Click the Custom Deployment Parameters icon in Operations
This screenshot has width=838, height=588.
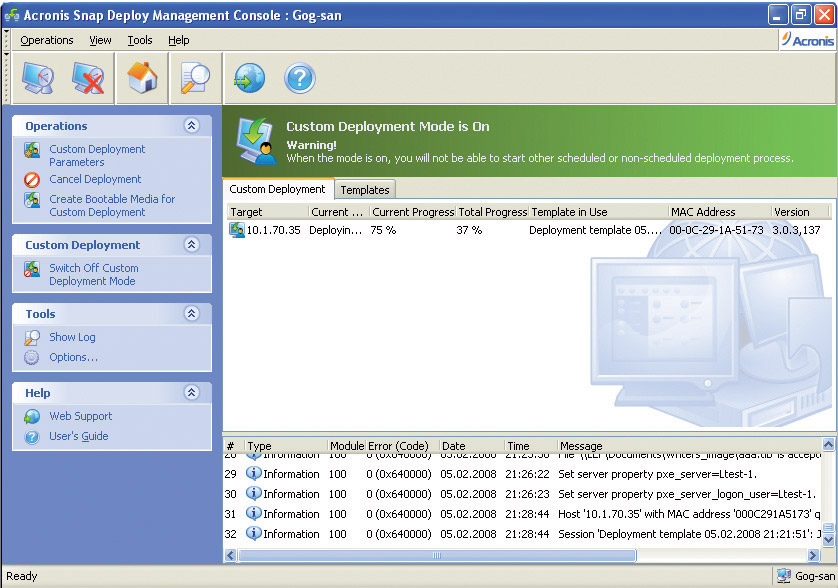pos(31,150)
